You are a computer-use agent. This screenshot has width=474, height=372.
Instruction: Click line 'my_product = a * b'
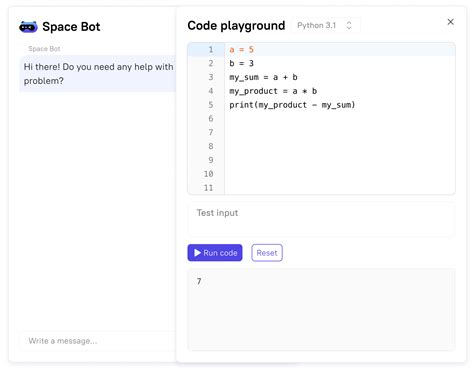pyautogui.click(x=273, y=91)
